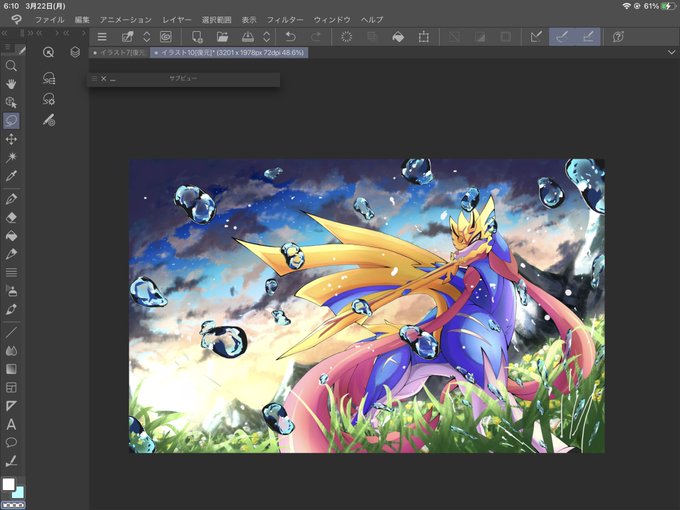680x510 pixels.
Task: Click the Clear dotted circle icon
Action: [346, 37]
